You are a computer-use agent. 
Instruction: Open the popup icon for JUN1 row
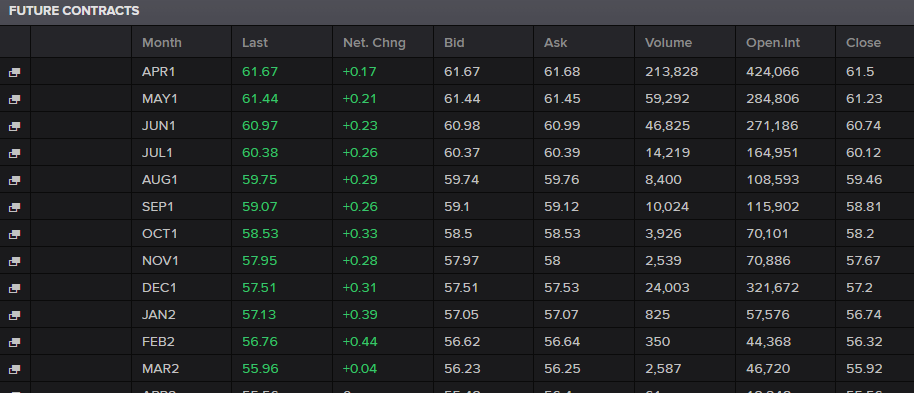[x=15, y=126]
